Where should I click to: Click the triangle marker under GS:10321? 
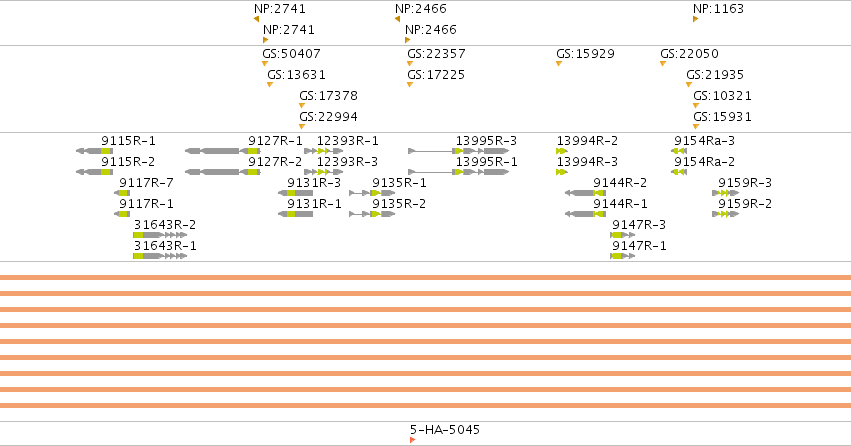coord(696,106)
